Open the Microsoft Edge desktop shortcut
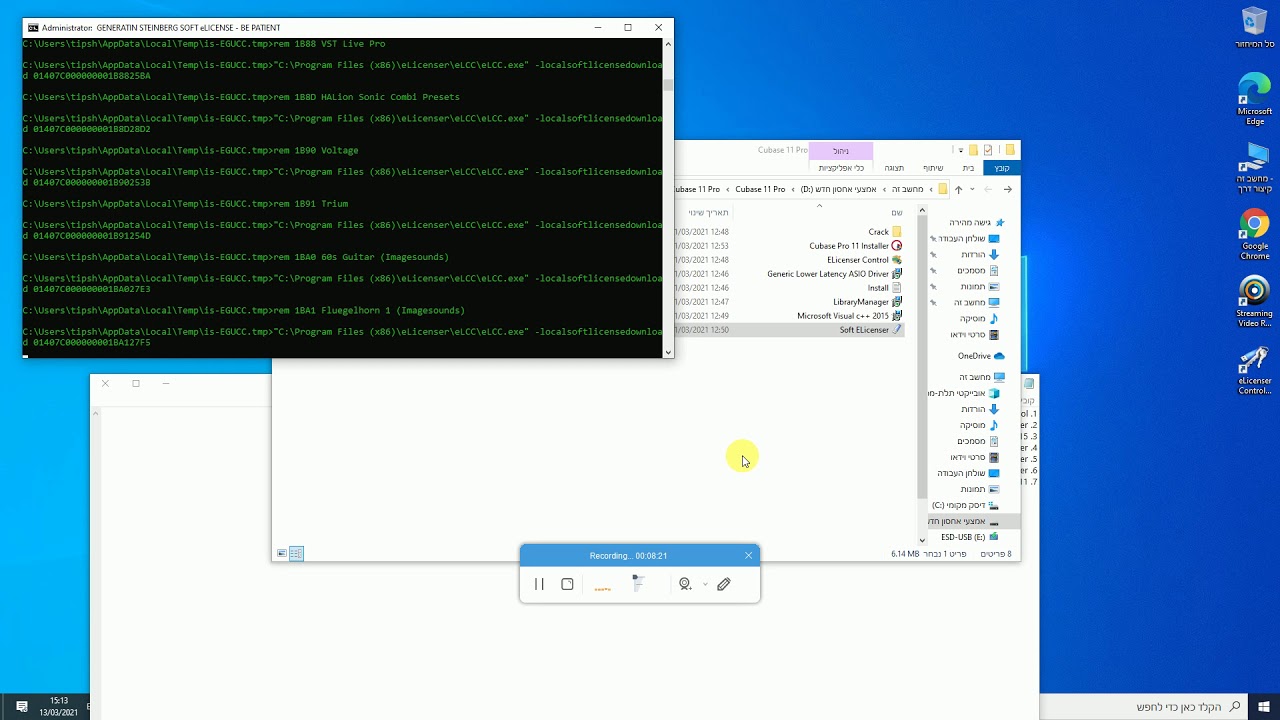The width and height of the screenshot is (1280, 720). tap(1254, 99)
